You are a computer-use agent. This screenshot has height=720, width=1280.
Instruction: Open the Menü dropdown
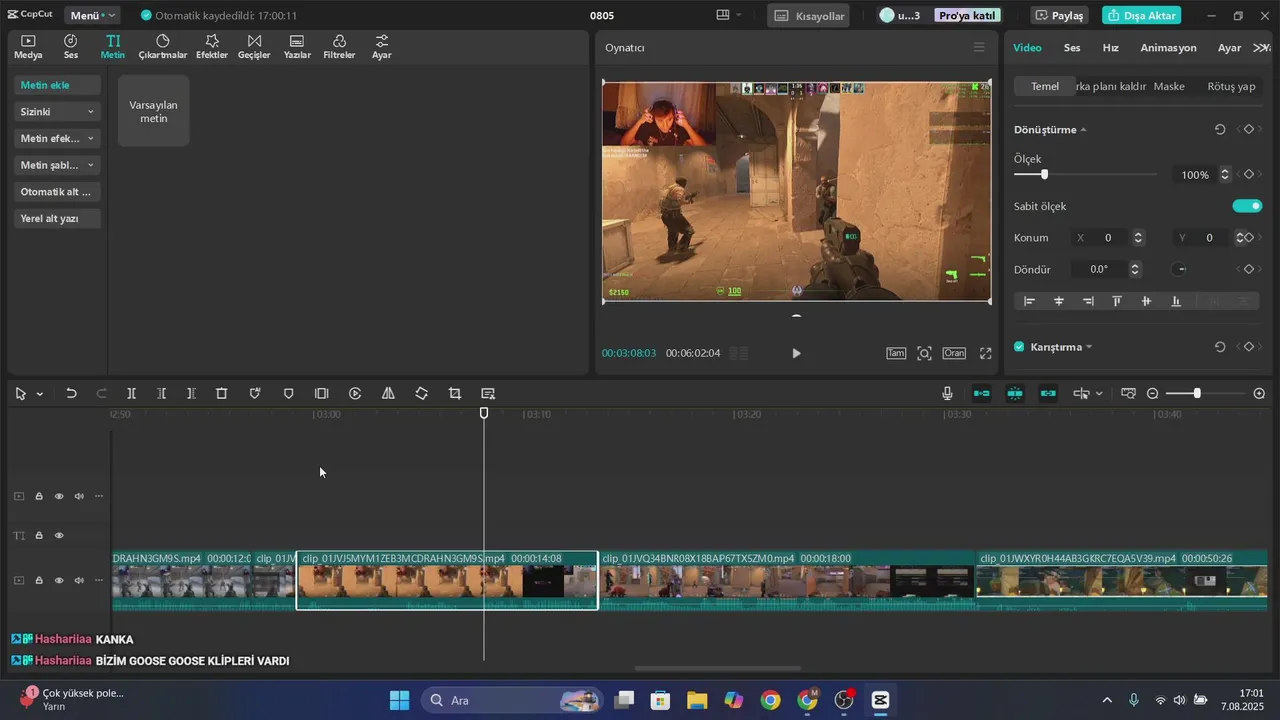pyautogui.click(x=93, y=16)
